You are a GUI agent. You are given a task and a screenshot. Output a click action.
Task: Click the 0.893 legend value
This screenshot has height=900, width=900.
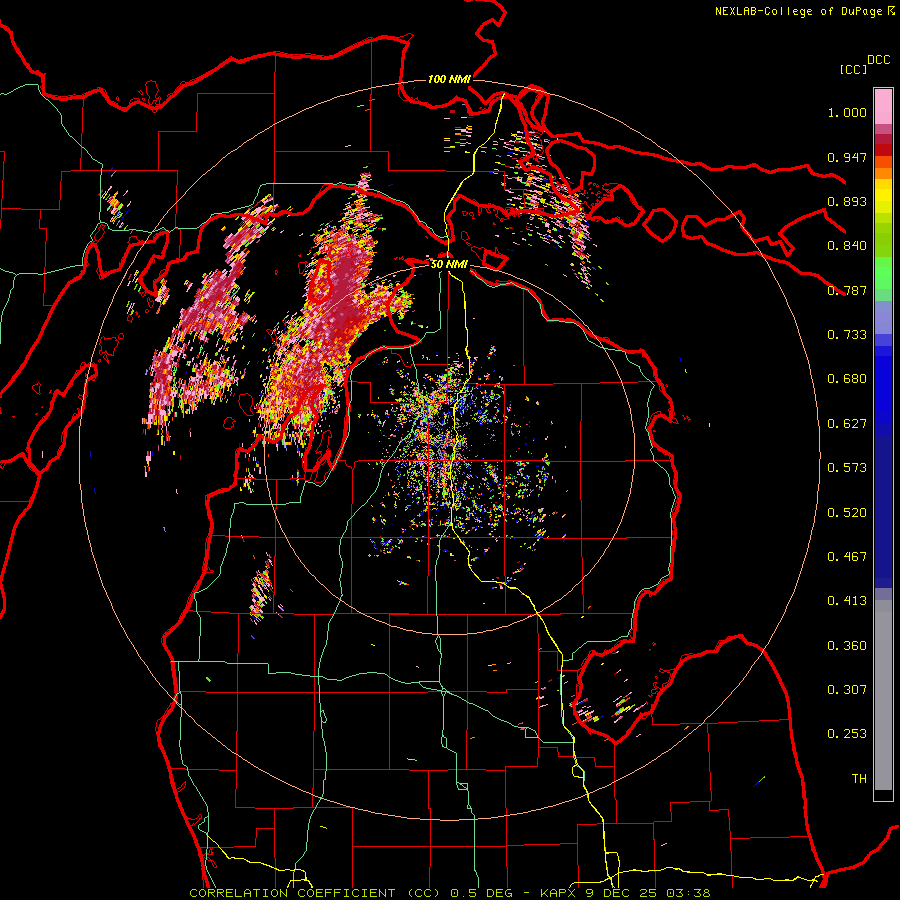[x=847, y=201]
